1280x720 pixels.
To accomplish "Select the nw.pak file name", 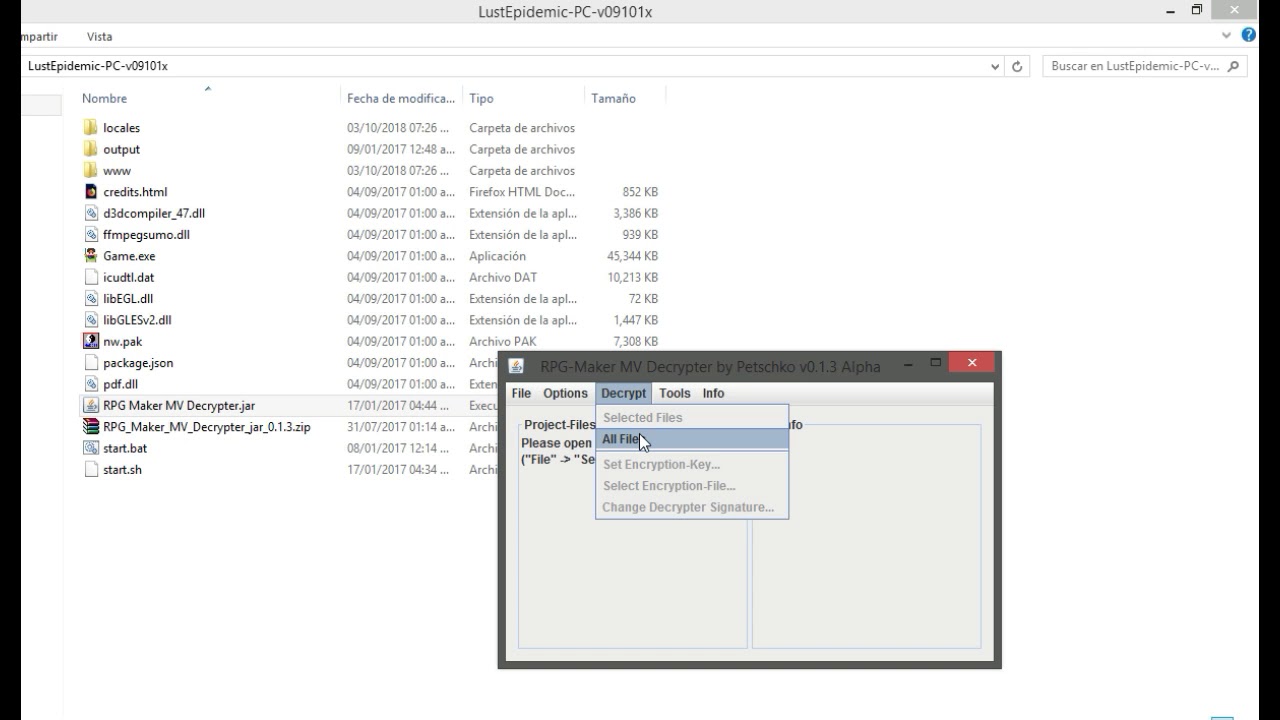I will pos(122,341).
